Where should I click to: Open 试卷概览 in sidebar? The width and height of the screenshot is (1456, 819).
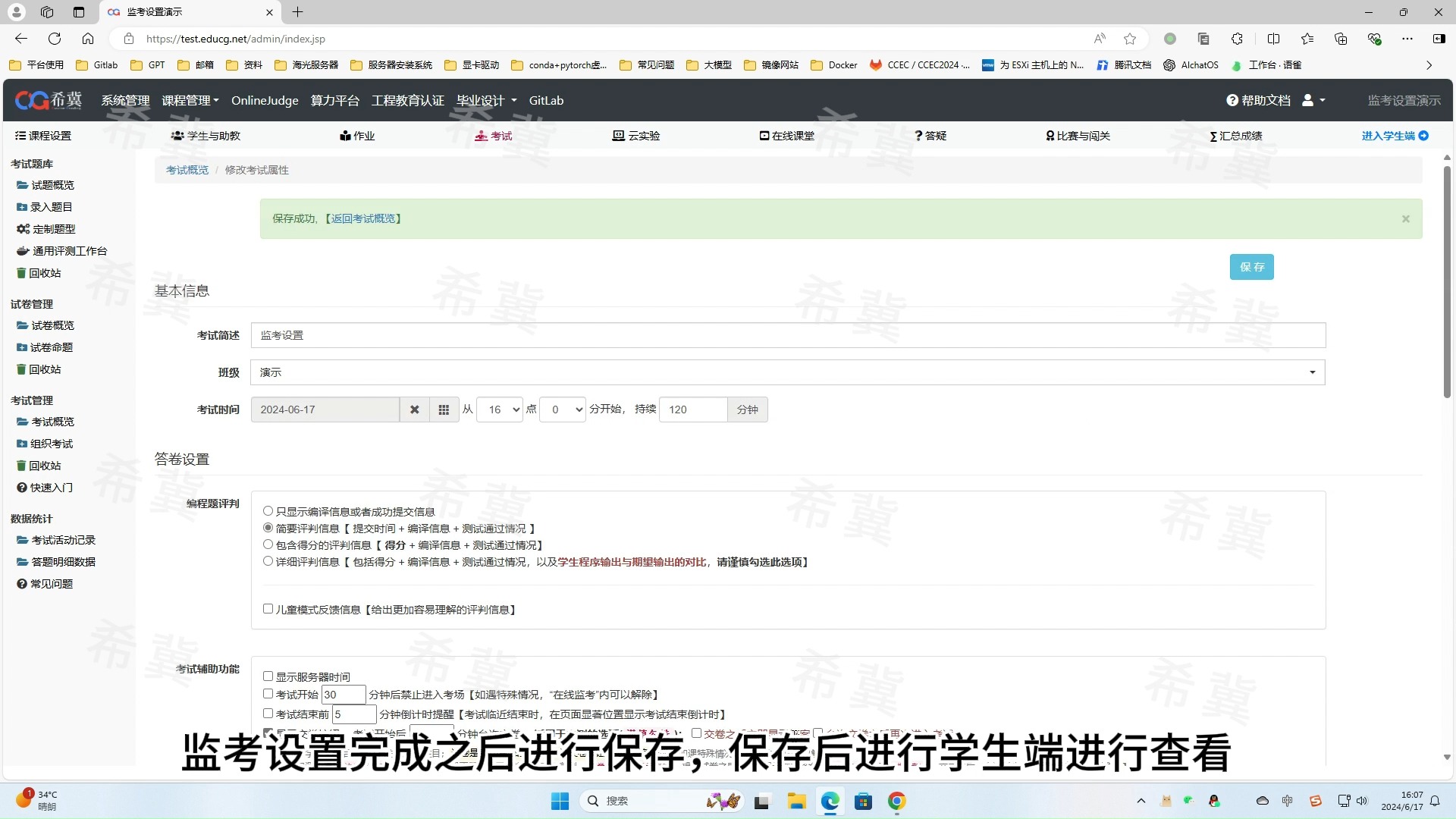[x=45, y=325]
